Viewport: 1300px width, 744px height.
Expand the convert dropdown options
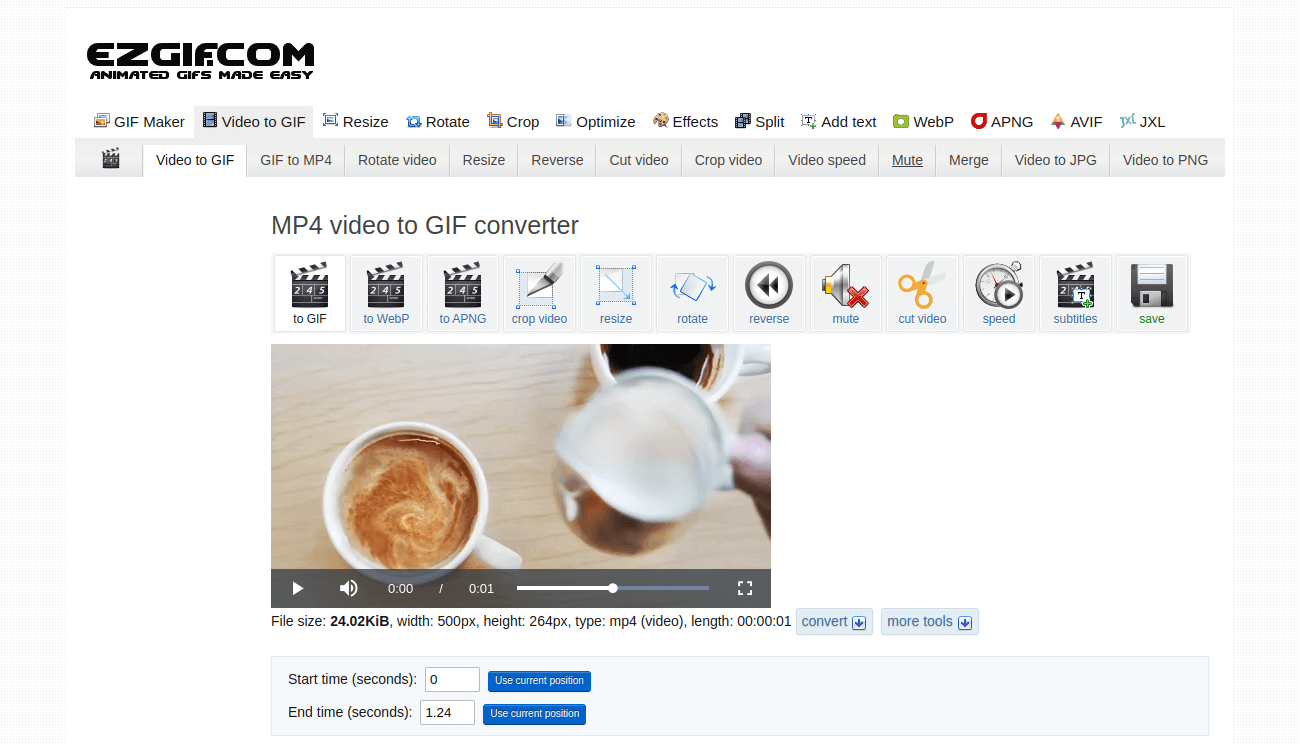click(834, 621)
